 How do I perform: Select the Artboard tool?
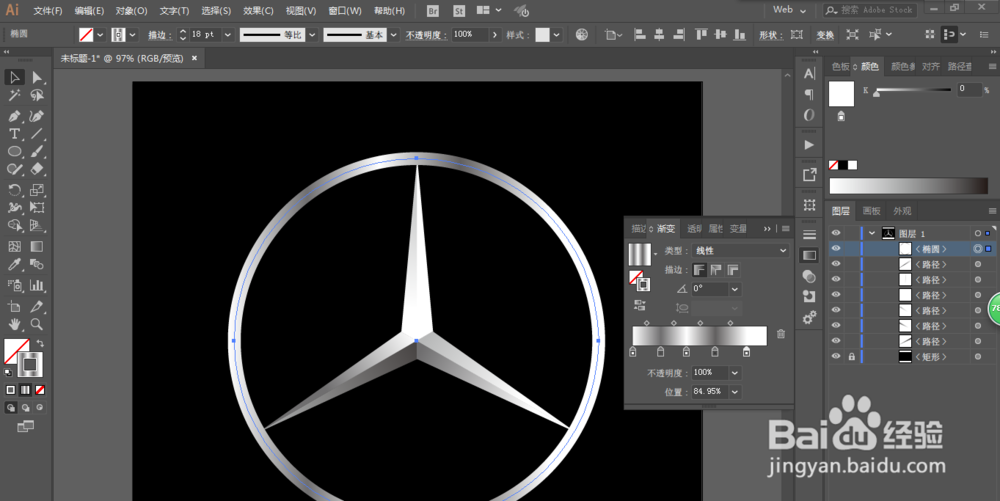[x=14, y=307]
